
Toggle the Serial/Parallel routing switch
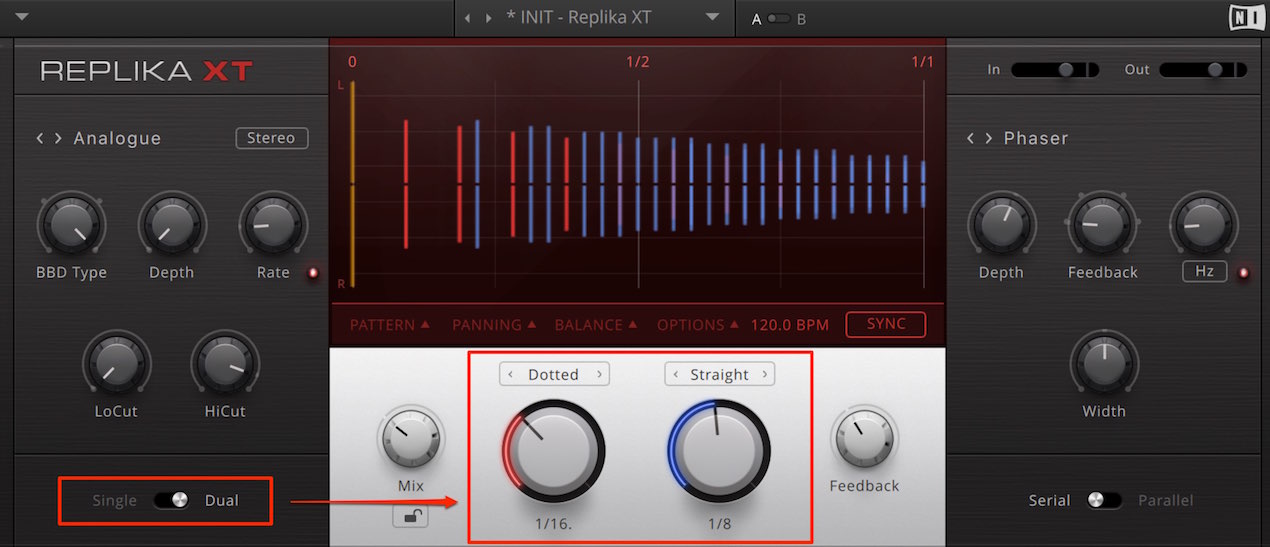(1104, 500)
